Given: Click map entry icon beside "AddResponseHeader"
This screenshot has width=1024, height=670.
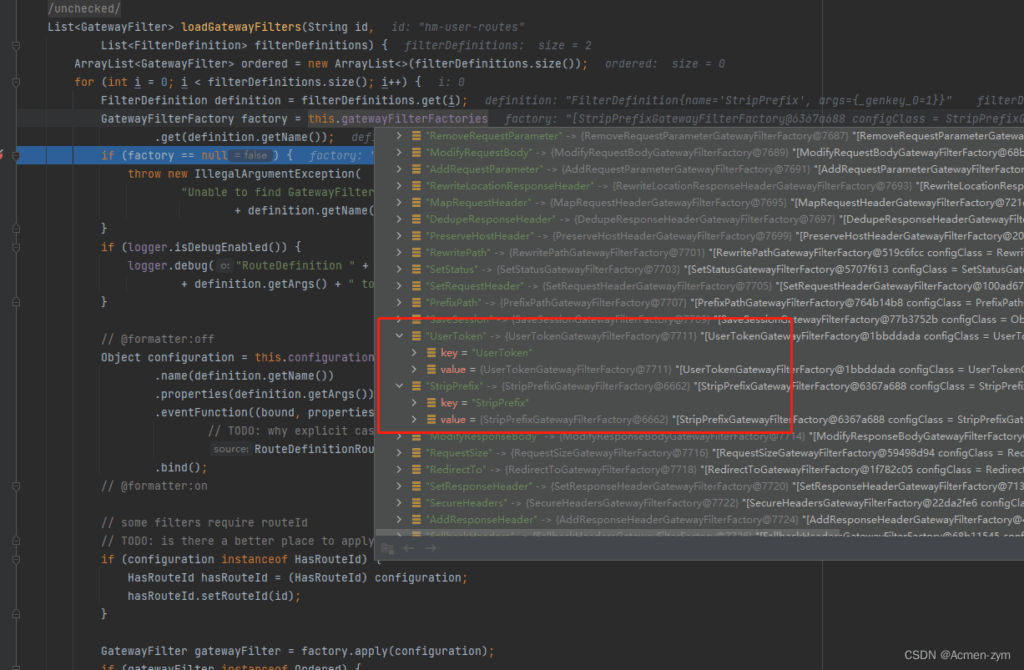Looking at the screenshot, I should tap(416, 519).
